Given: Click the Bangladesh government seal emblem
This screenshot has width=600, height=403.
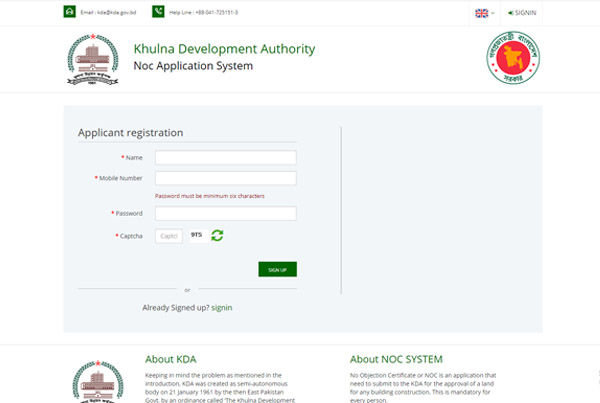Looking at the screenshot, I should pyautogui.click(x=513, y=58).
